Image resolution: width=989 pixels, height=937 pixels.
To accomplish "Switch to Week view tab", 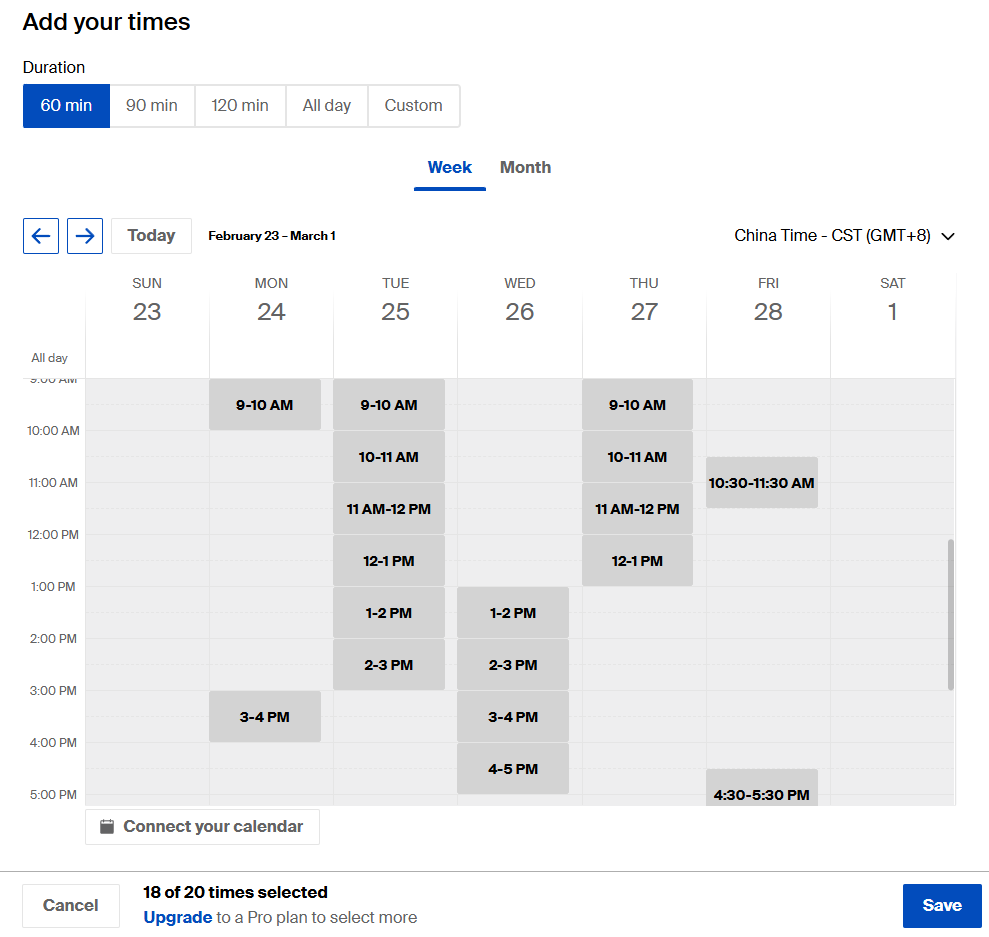I will [450, 168].
